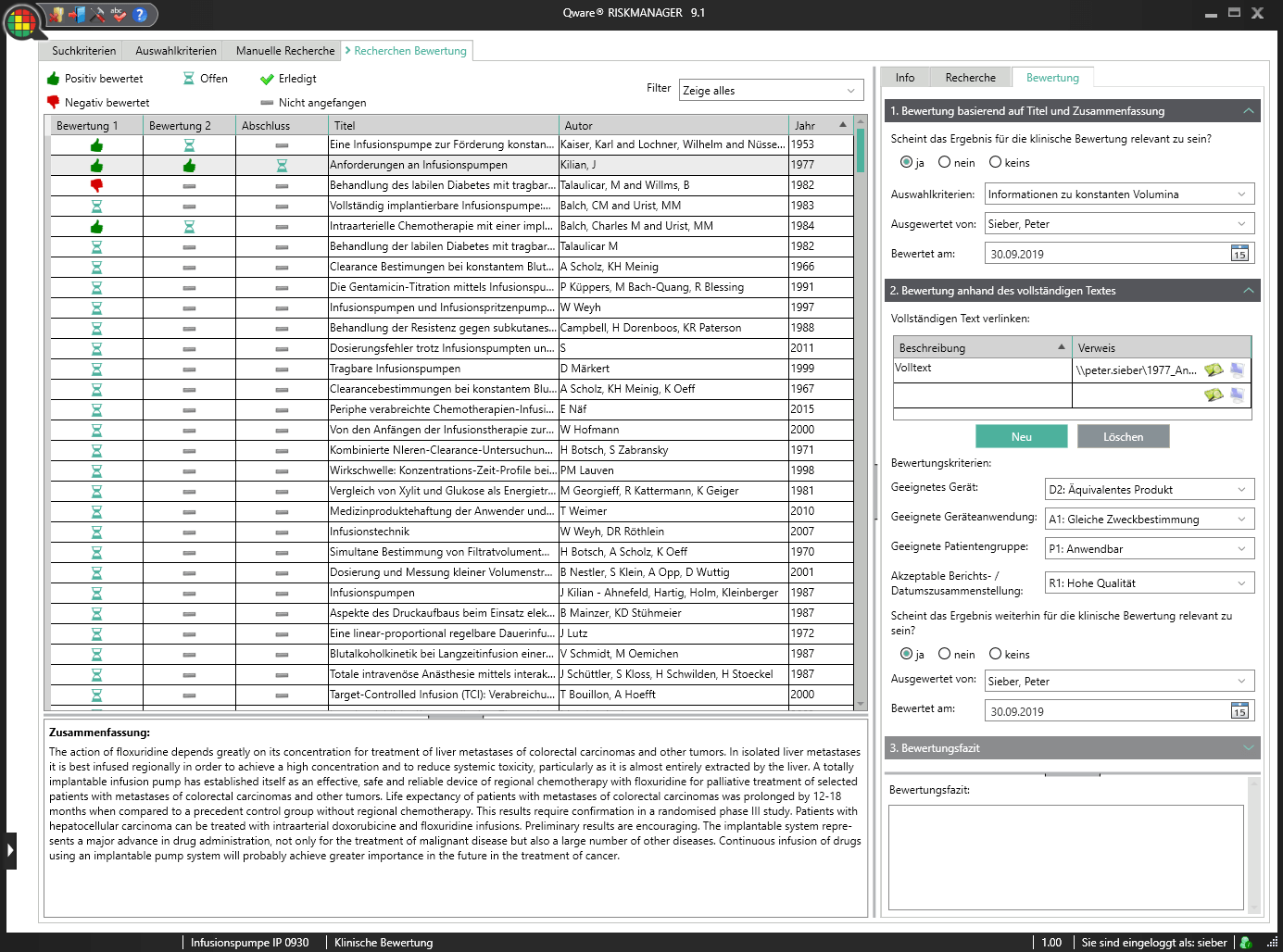
Task: Select 'keins' for weiterhin relevant question
Action: click(995, 654)
